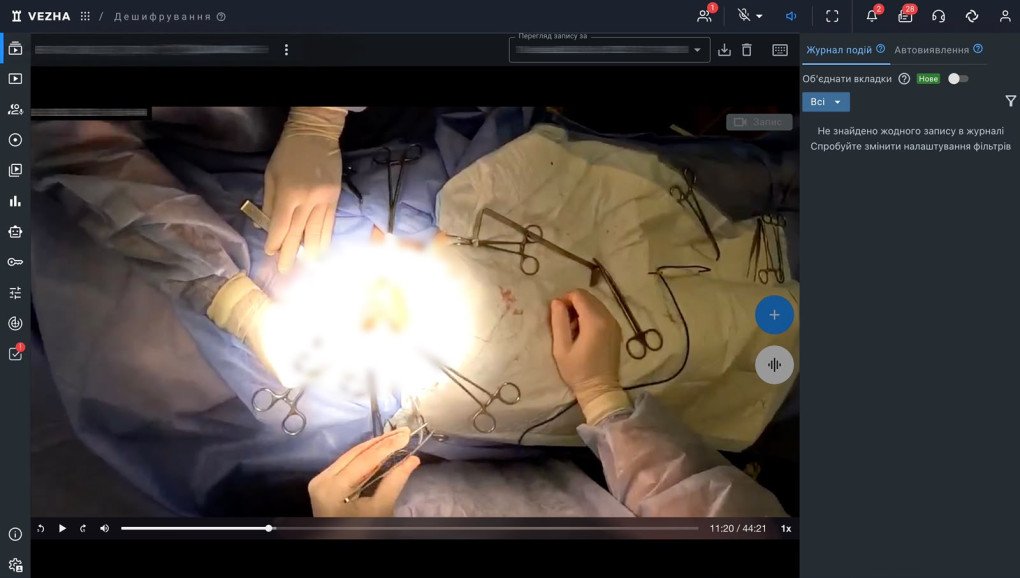Open the apps grid menu next to VEZHA
1020x578 pixels.
click(85, 16)
